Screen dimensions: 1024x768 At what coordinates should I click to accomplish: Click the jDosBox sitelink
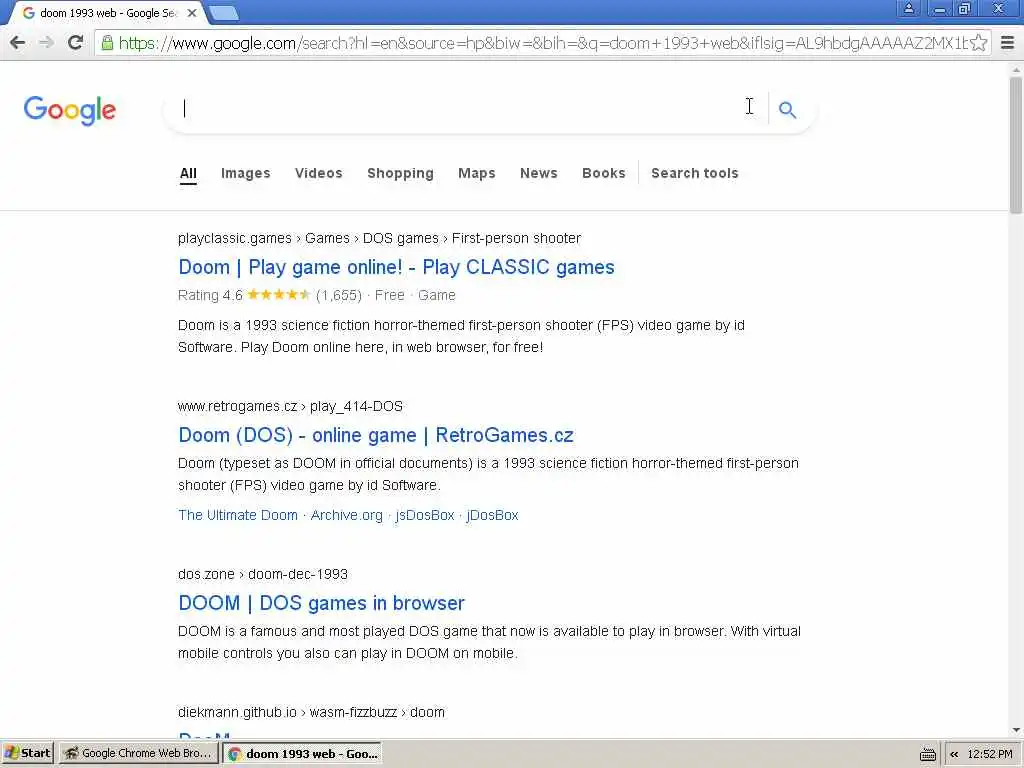coord(492,515)
